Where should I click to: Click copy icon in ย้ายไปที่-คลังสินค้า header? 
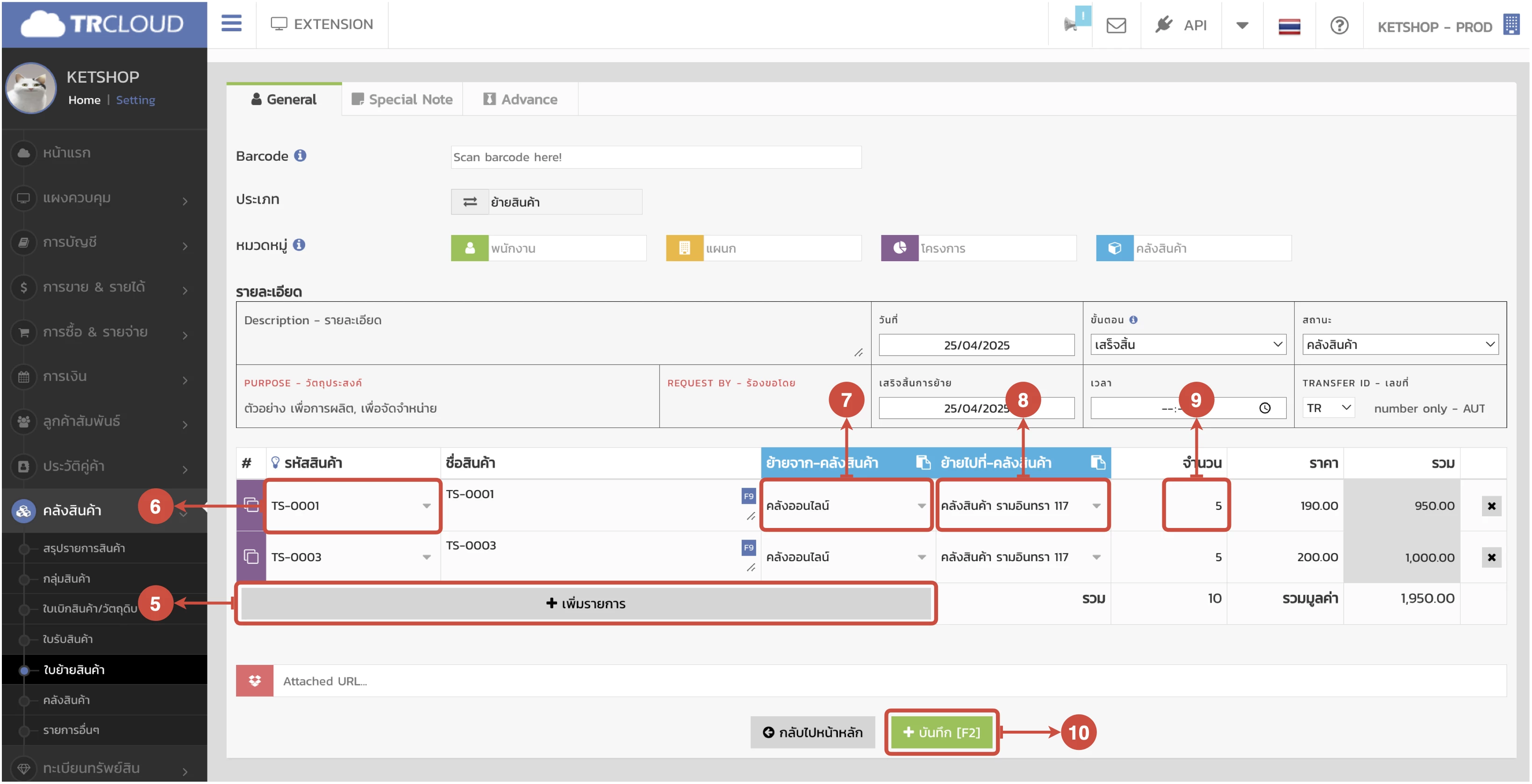coord(1098,463)
